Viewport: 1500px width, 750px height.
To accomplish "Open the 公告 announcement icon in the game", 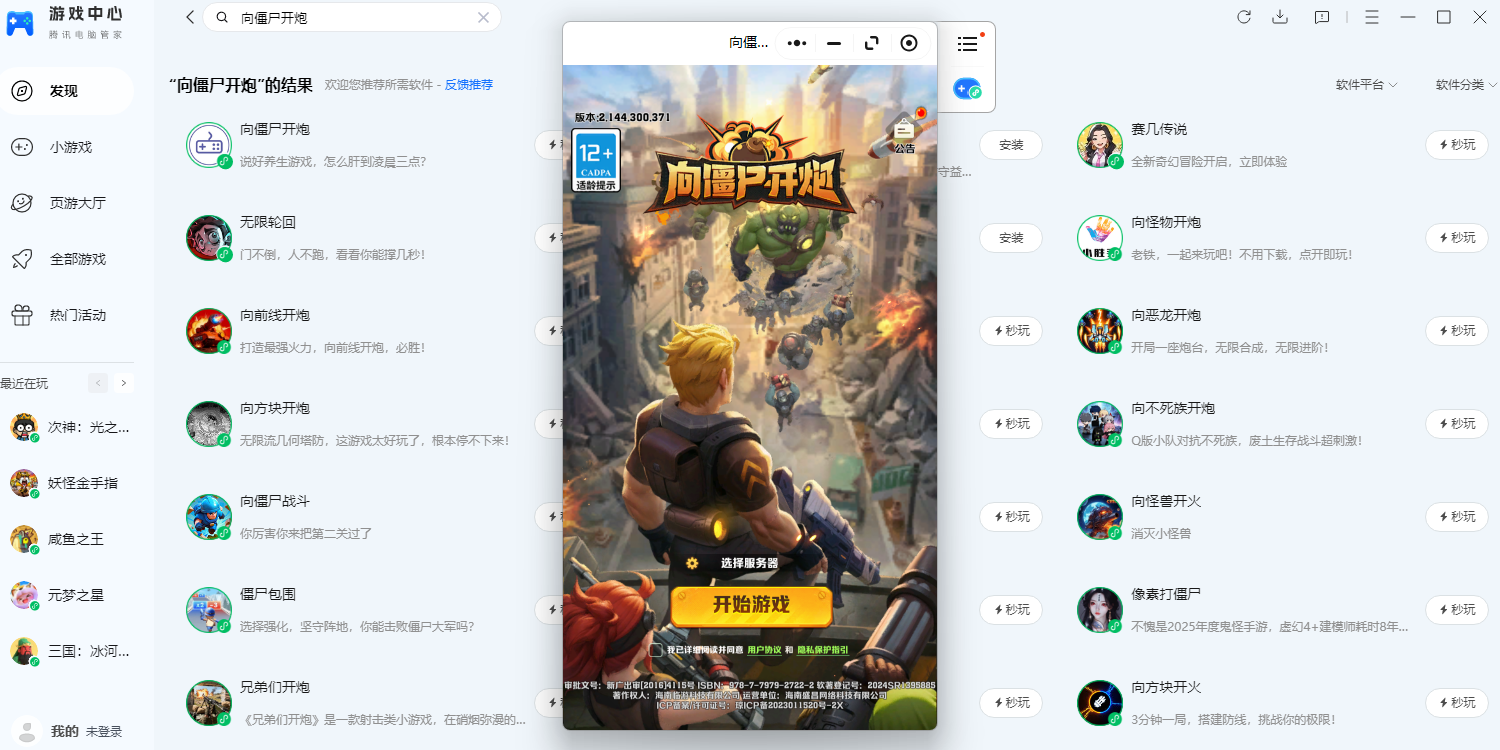I will [x=905, y=133].
